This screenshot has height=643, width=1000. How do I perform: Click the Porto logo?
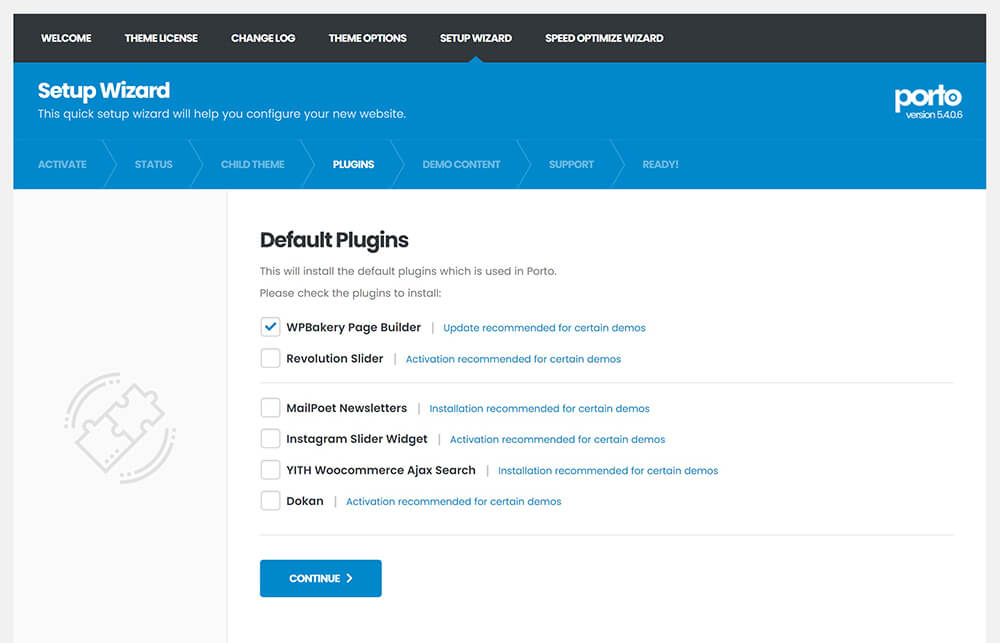(x=928, y=97)
